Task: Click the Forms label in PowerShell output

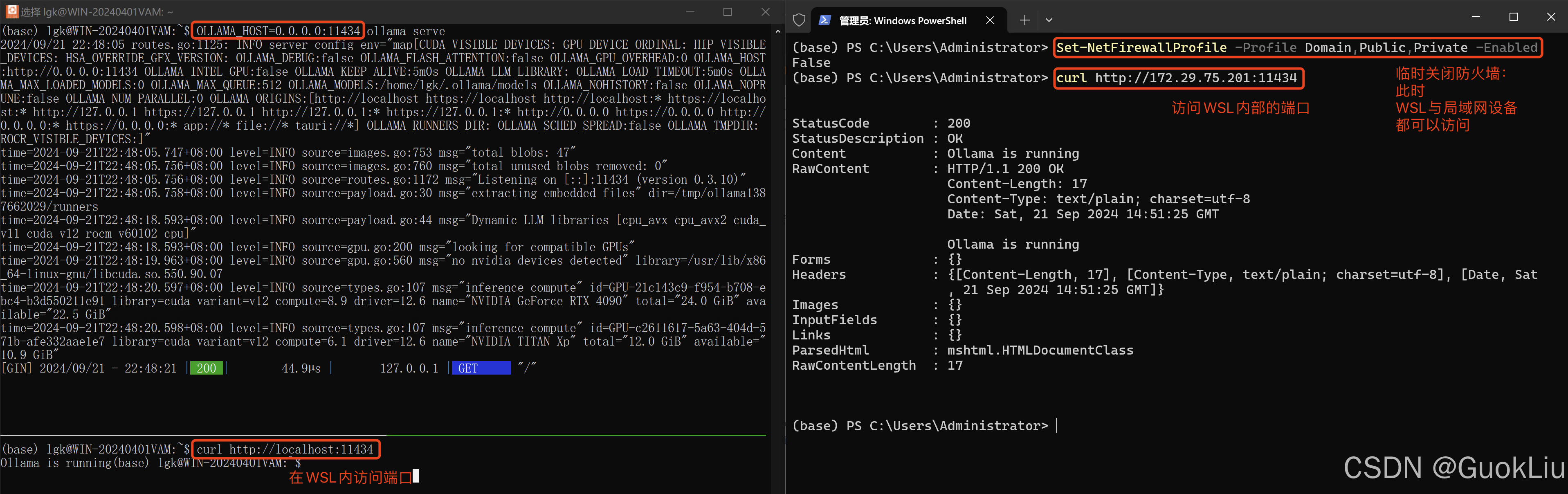Action: click(811, 260)
